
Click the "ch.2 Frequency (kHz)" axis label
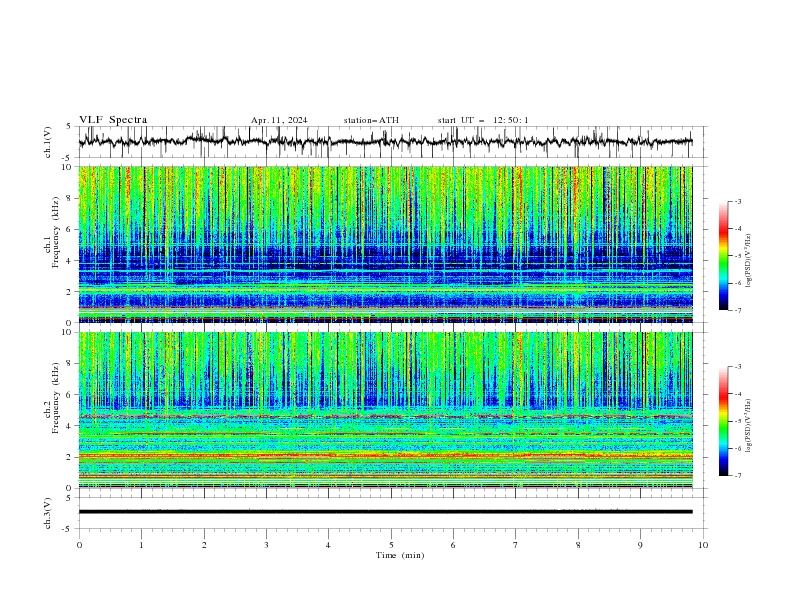coord(52,398)
